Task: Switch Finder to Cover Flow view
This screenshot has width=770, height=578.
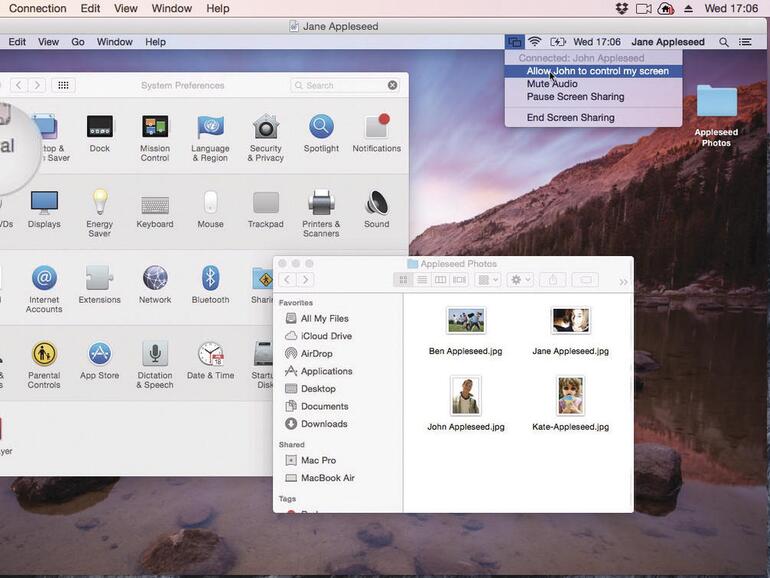Action: (460, 280)
